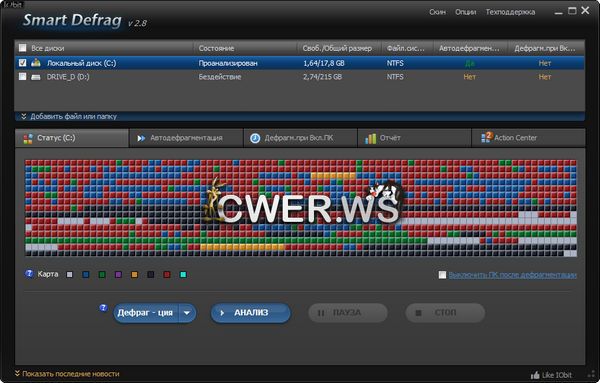Click the cyan legend color square
Viewport: 600px width, 383px height.
coord(183,274)
